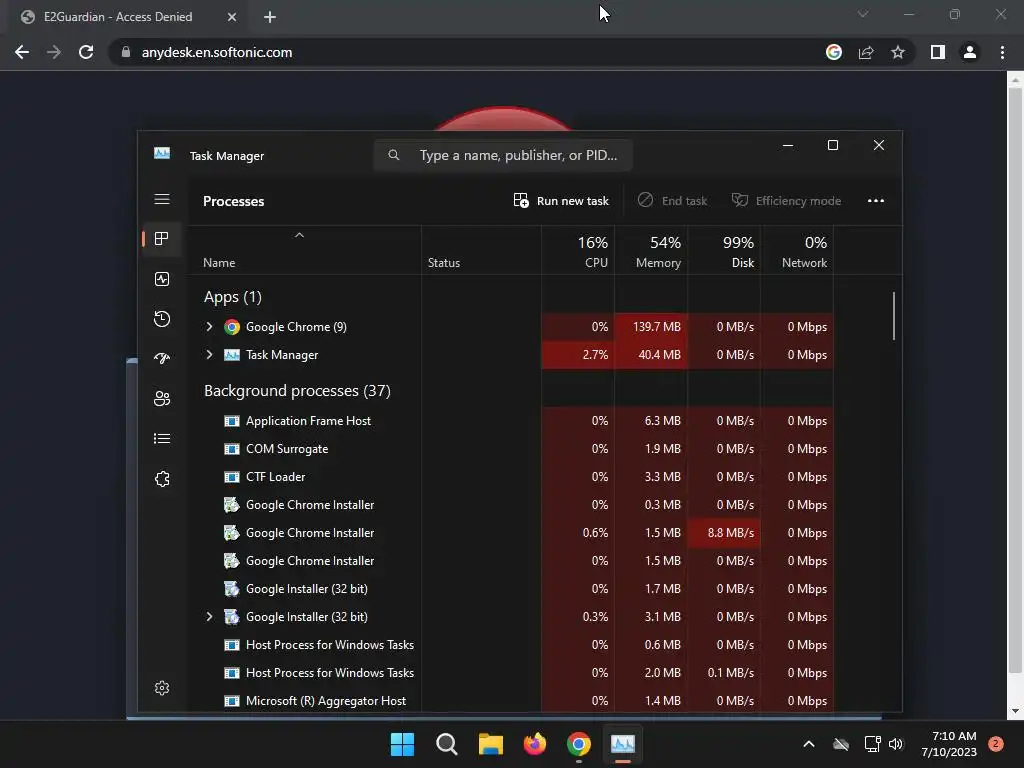Click the taskbar volume icon
The width and height of the screenshot is (1024, 768).
(896, 744)
